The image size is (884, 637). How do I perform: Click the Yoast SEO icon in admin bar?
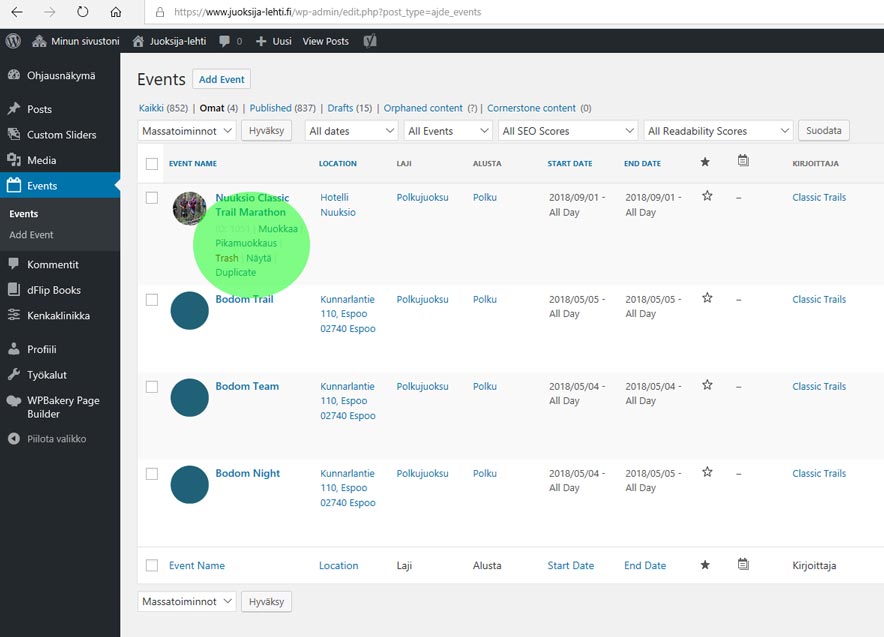coord(370,41)
